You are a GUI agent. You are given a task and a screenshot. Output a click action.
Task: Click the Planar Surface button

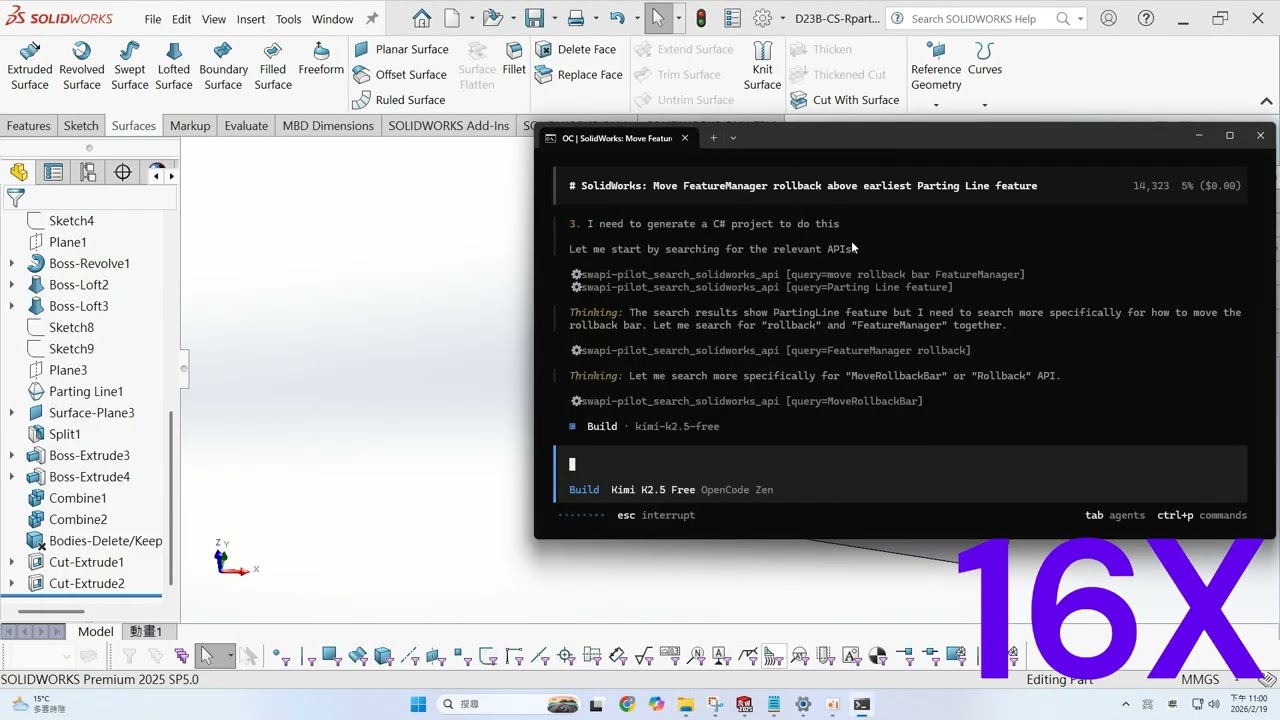tap(401, 49)
